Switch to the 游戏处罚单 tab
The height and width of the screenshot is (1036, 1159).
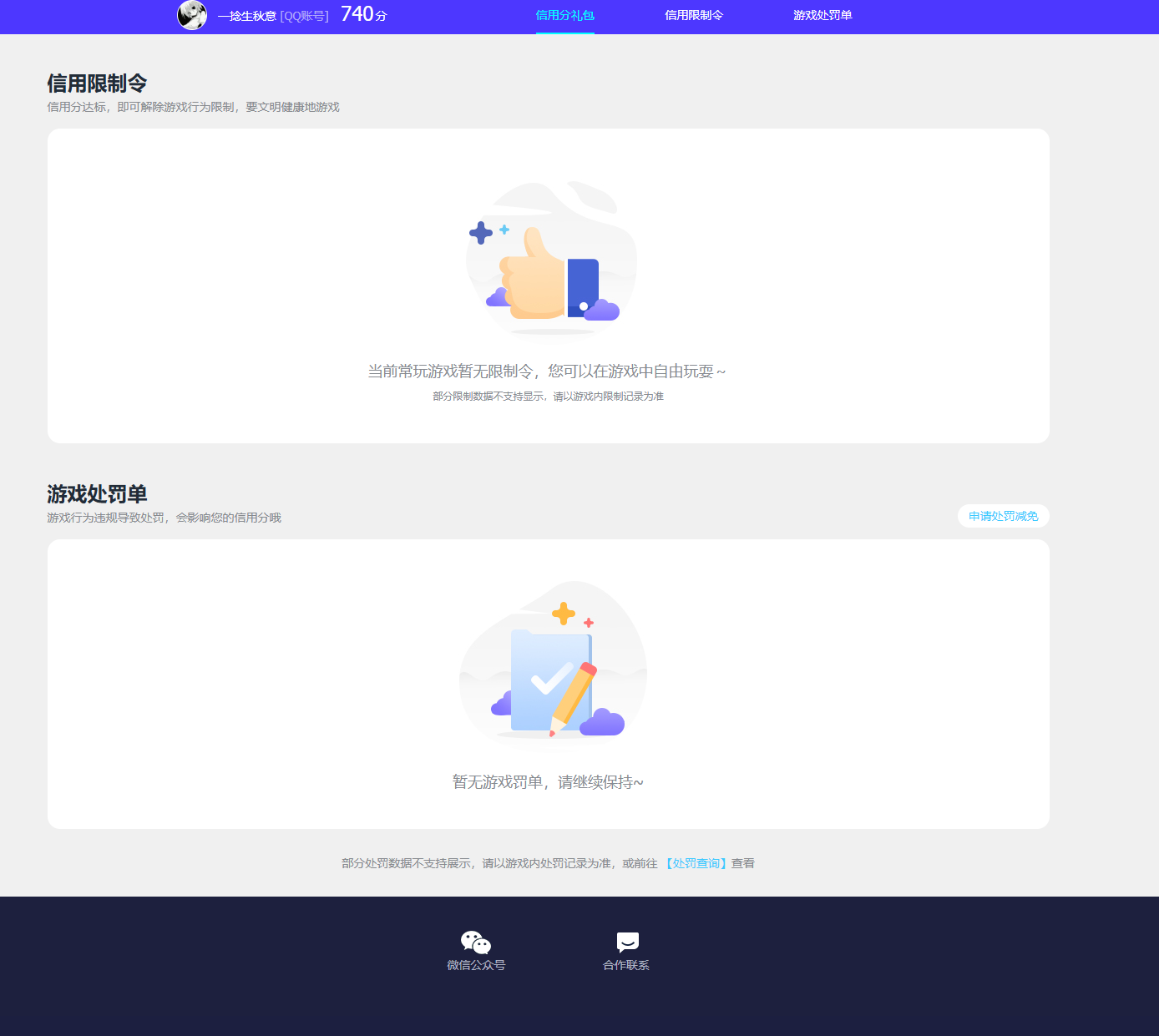click(x=822, y=15)
